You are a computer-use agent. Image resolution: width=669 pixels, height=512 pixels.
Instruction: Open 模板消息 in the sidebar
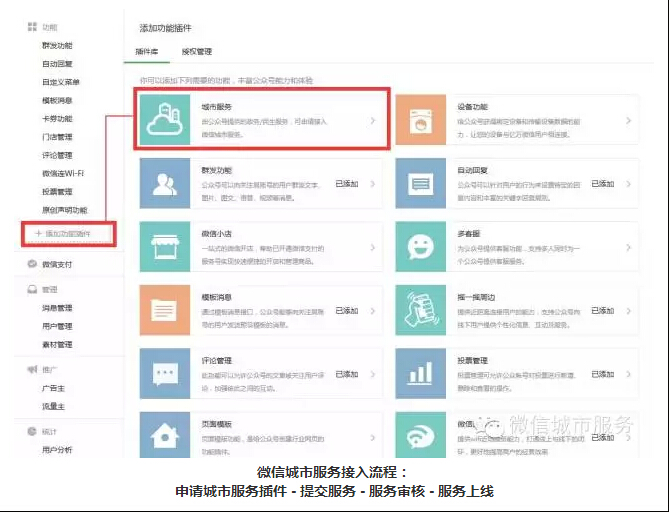pyautogui.click(x=57, y=101)
